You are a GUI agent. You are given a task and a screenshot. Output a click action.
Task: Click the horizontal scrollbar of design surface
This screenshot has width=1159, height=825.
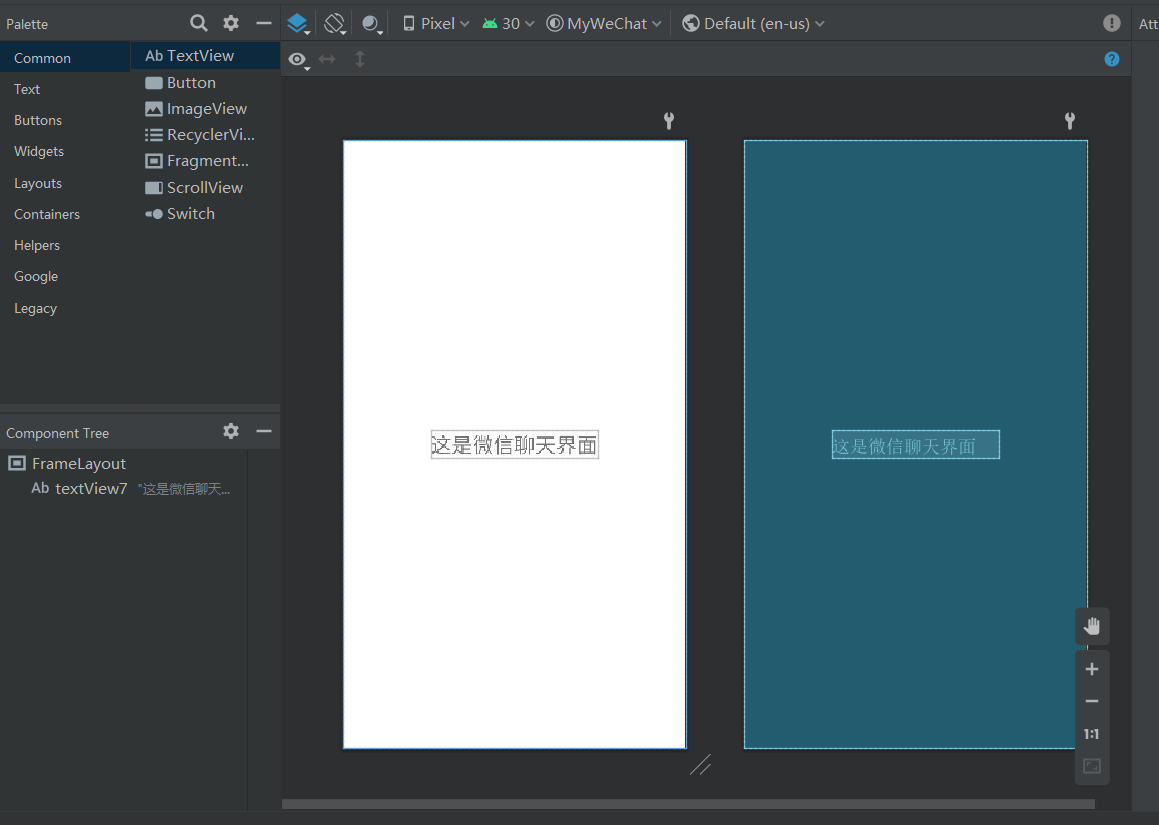tap(688, 804)
